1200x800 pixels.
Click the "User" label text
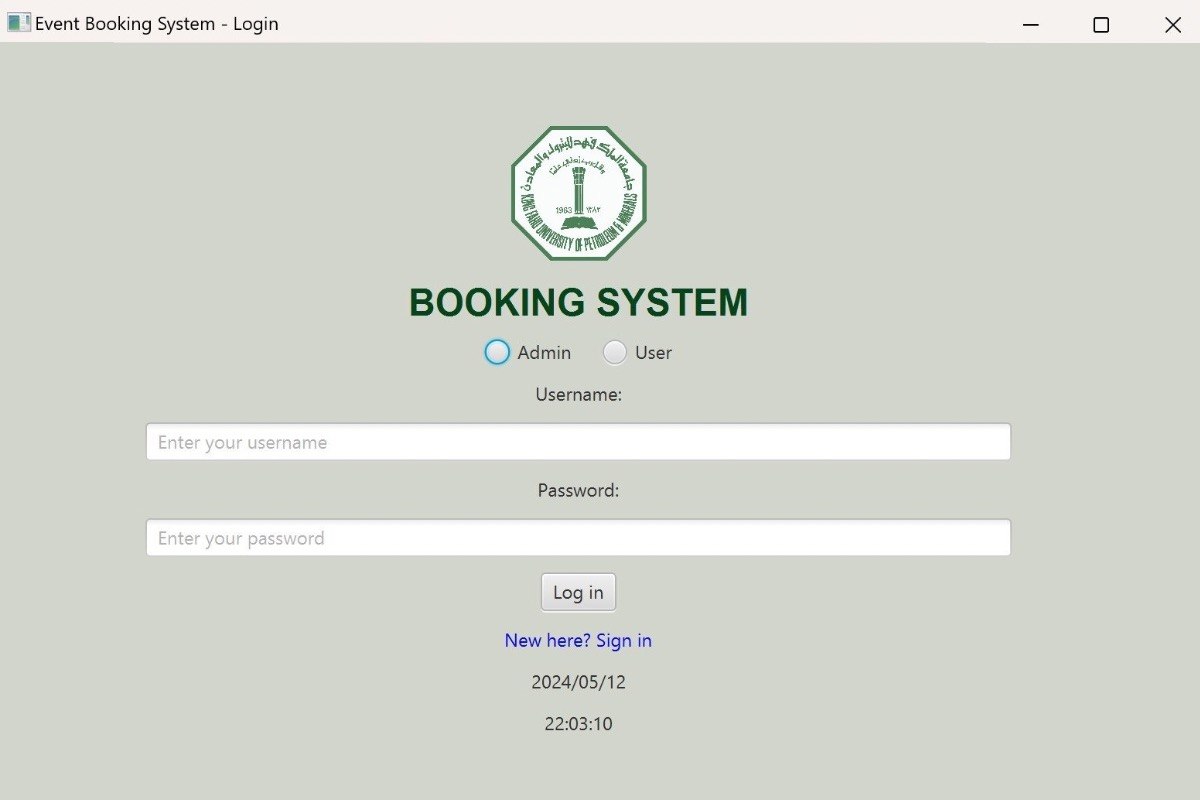click(653, 353)
